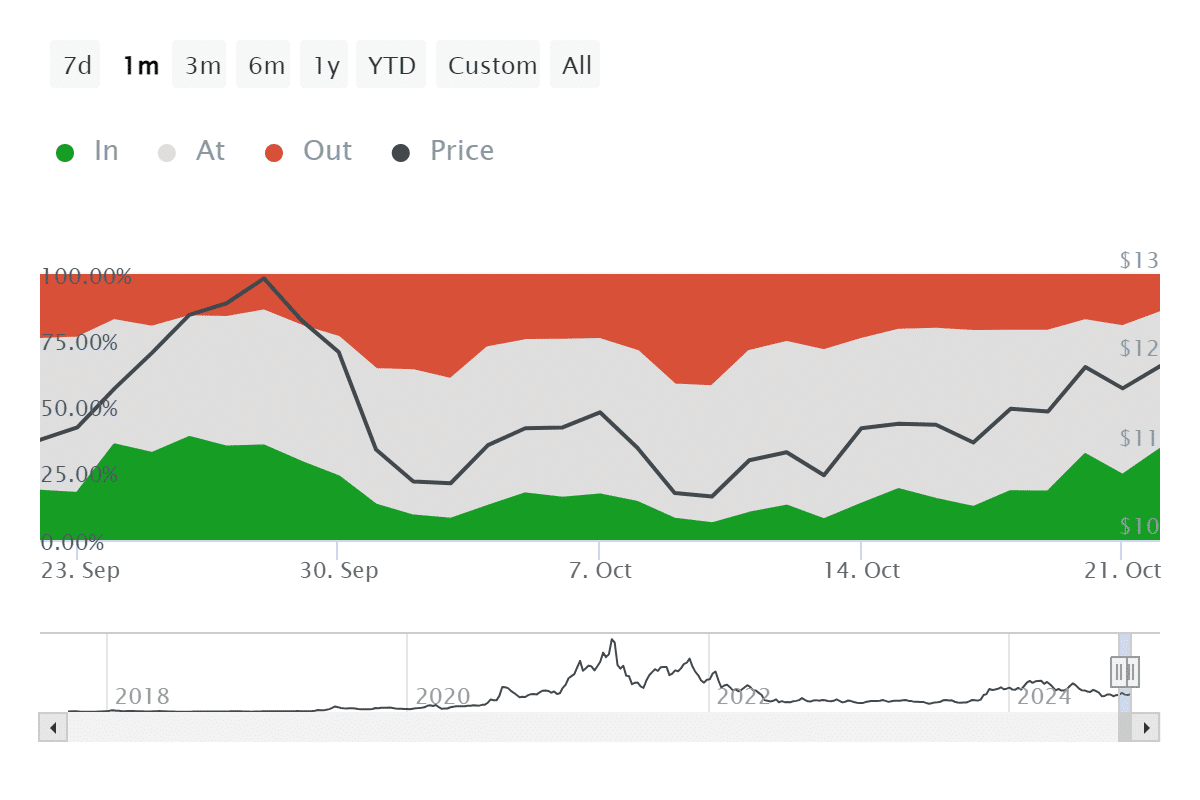Click the dark Price legend dot
This screenshot has width=1200, height=800.
coord(399,150)
